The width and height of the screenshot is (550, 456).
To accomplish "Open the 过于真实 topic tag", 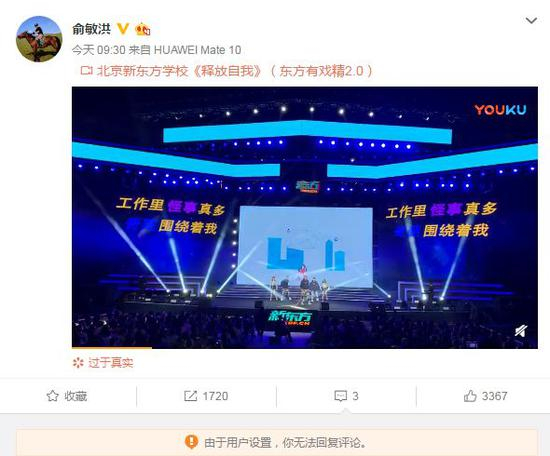I will pos(110,363).
